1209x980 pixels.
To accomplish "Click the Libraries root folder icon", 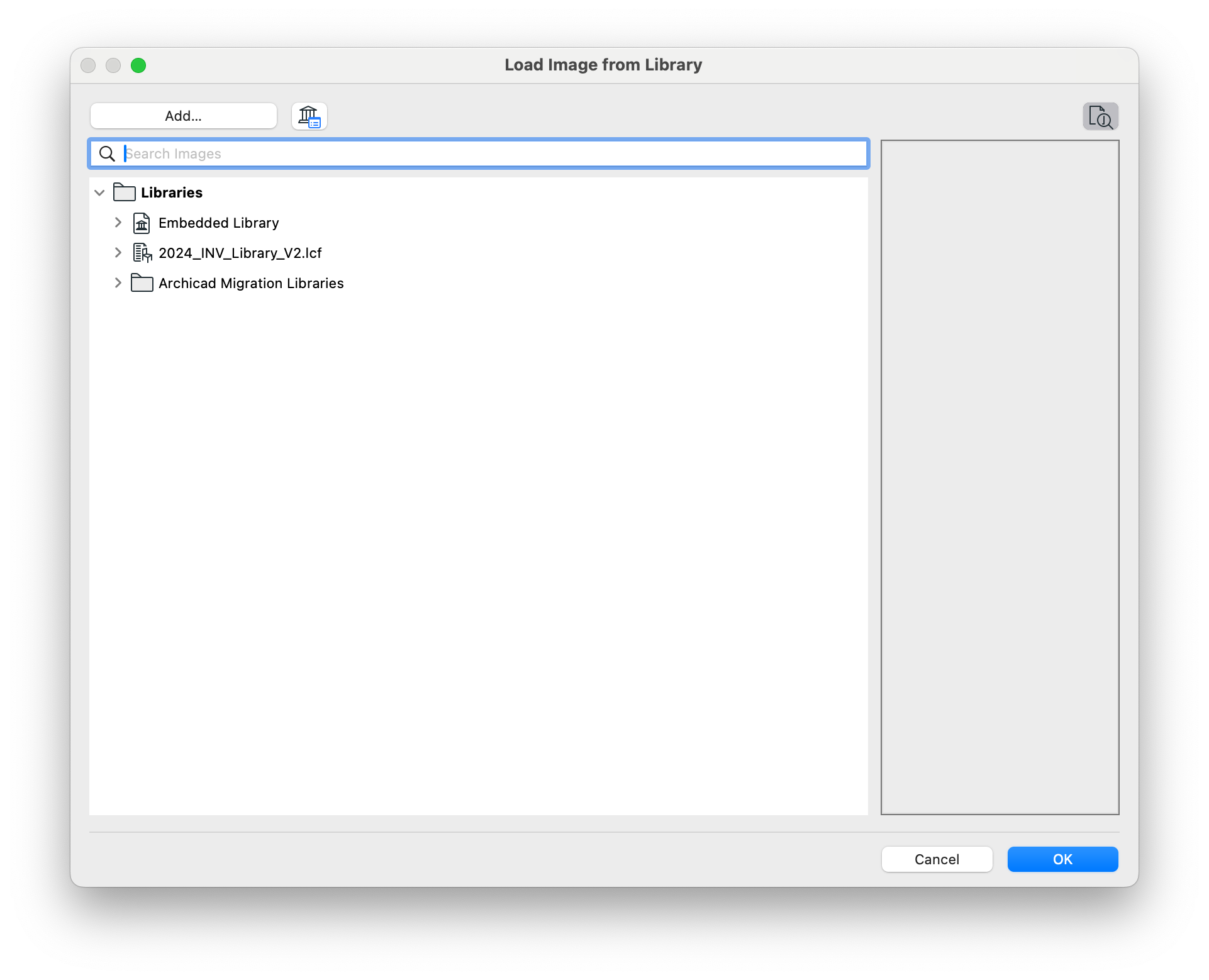I will (124, 192).
